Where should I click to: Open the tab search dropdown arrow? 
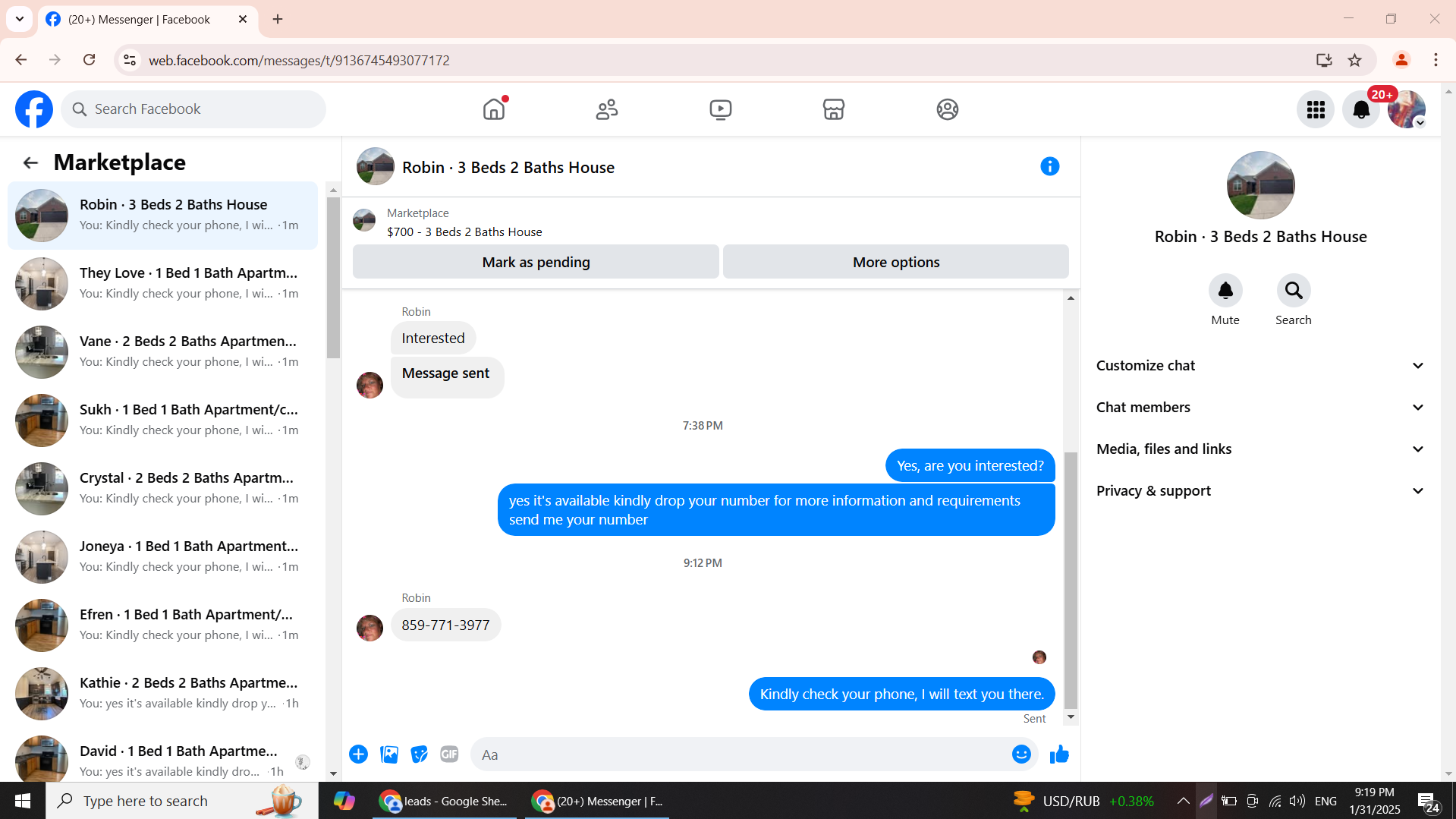pos(20,19)
